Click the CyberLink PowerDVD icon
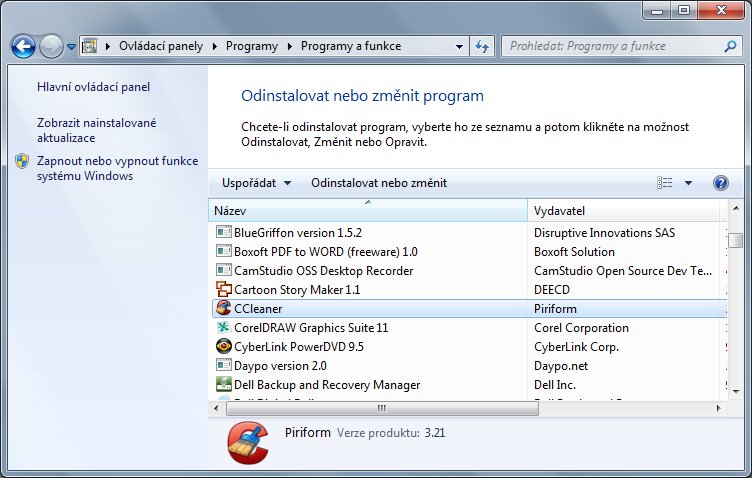 tap(223, 346)
